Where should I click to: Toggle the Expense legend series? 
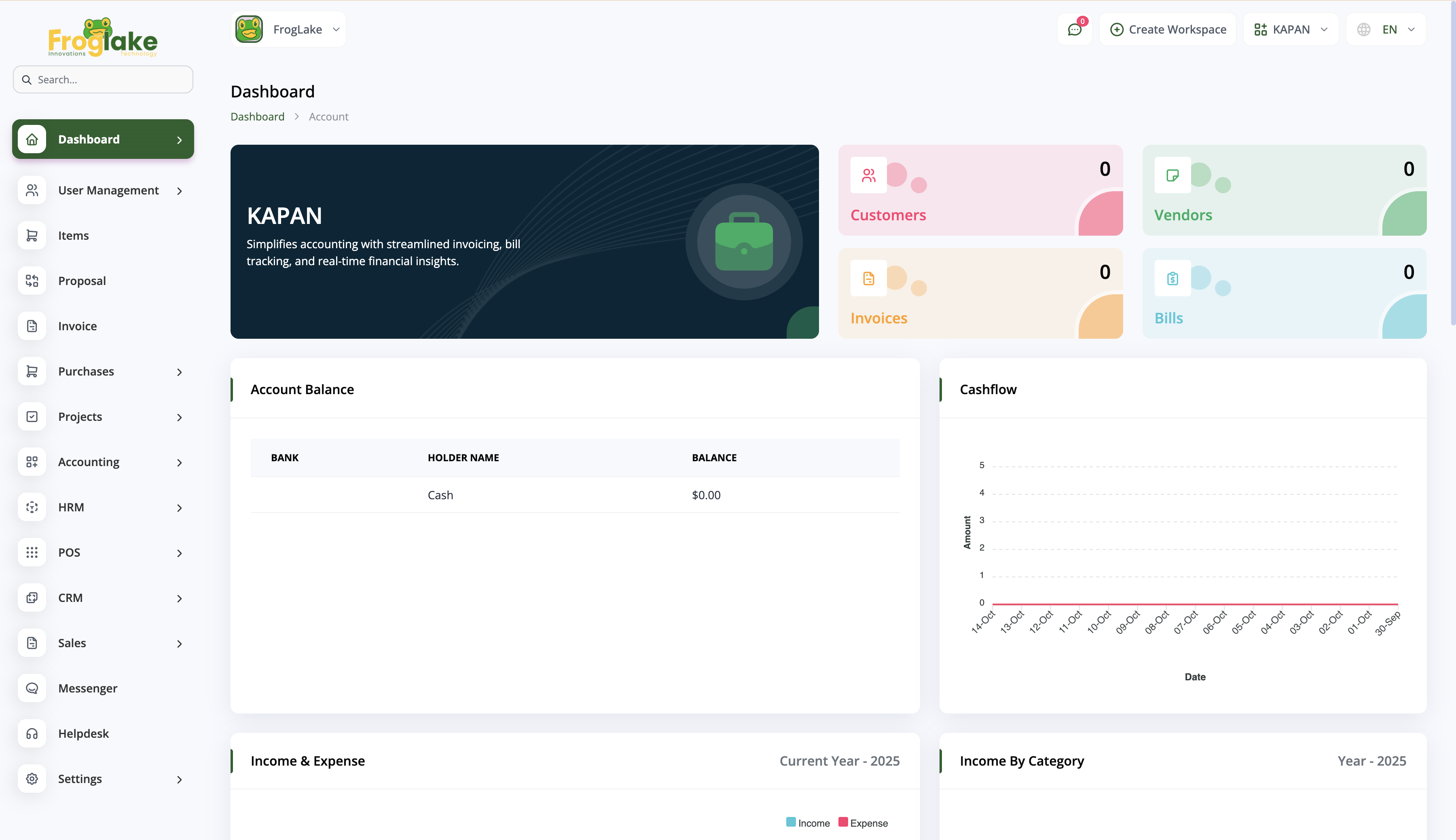coord(863,823)
